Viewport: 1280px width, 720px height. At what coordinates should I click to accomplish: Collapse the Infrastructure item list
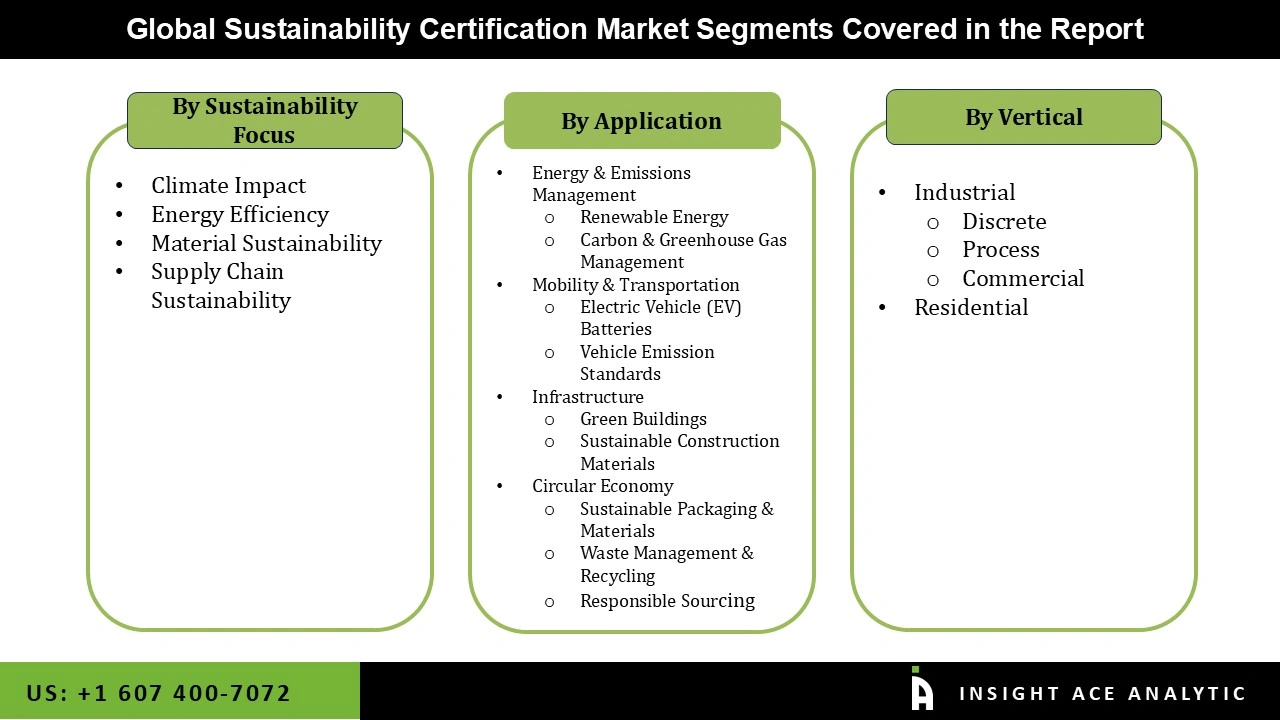pos(588,397)
